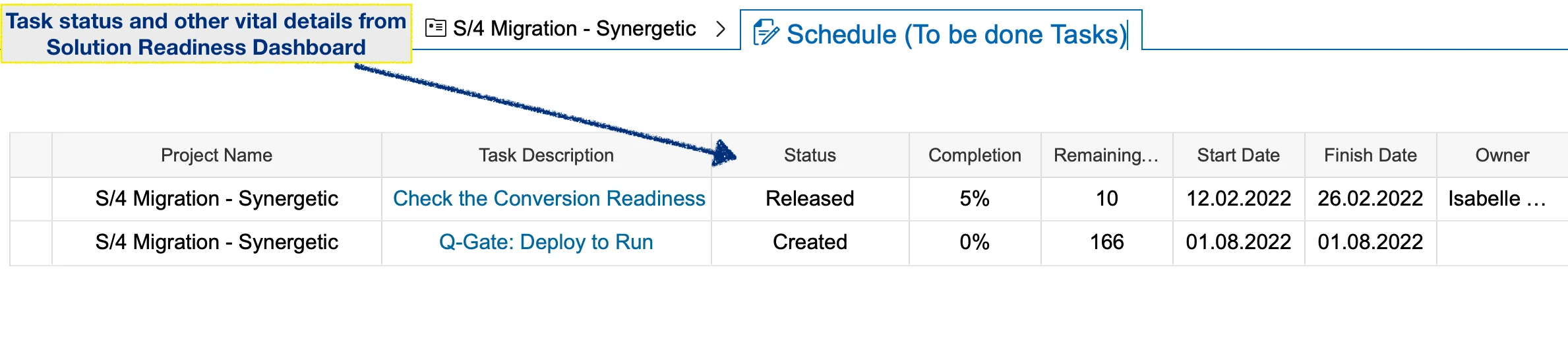Image resolution: width=1568 pixels, height=348 pixels.
Task: Click the Completion column header
Action: pos(975,156)
